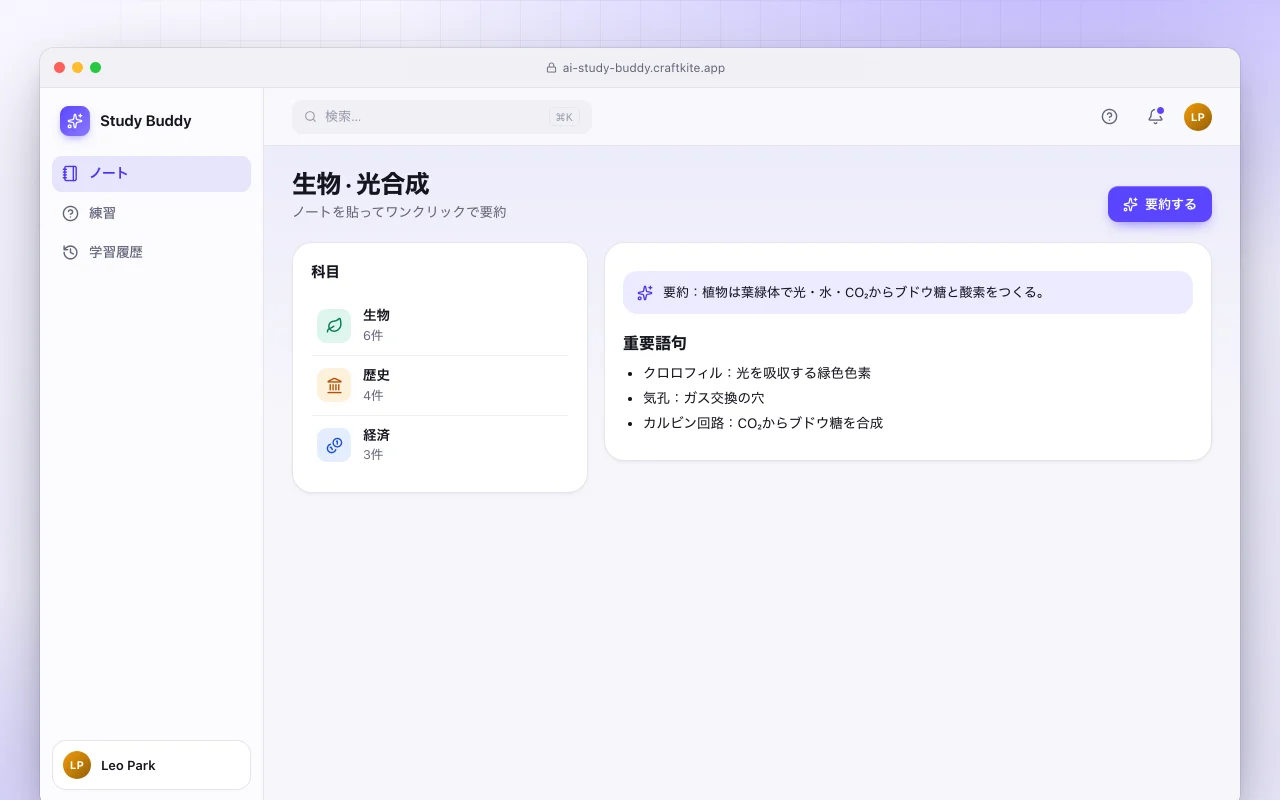Click the lock icon in address bar
This screenshot has width=1280, height=800.
[x=551, y=68]
